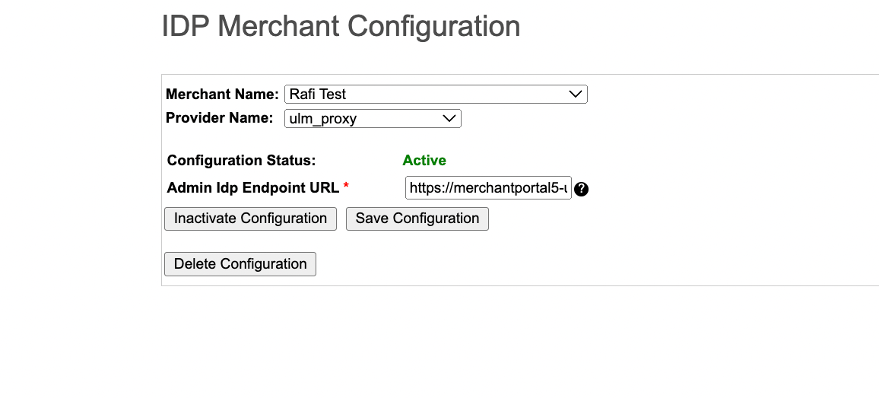880x398 pixels.
Task: Click the IDP Merchant Configuration heading
Action: (x=341, y=26)
